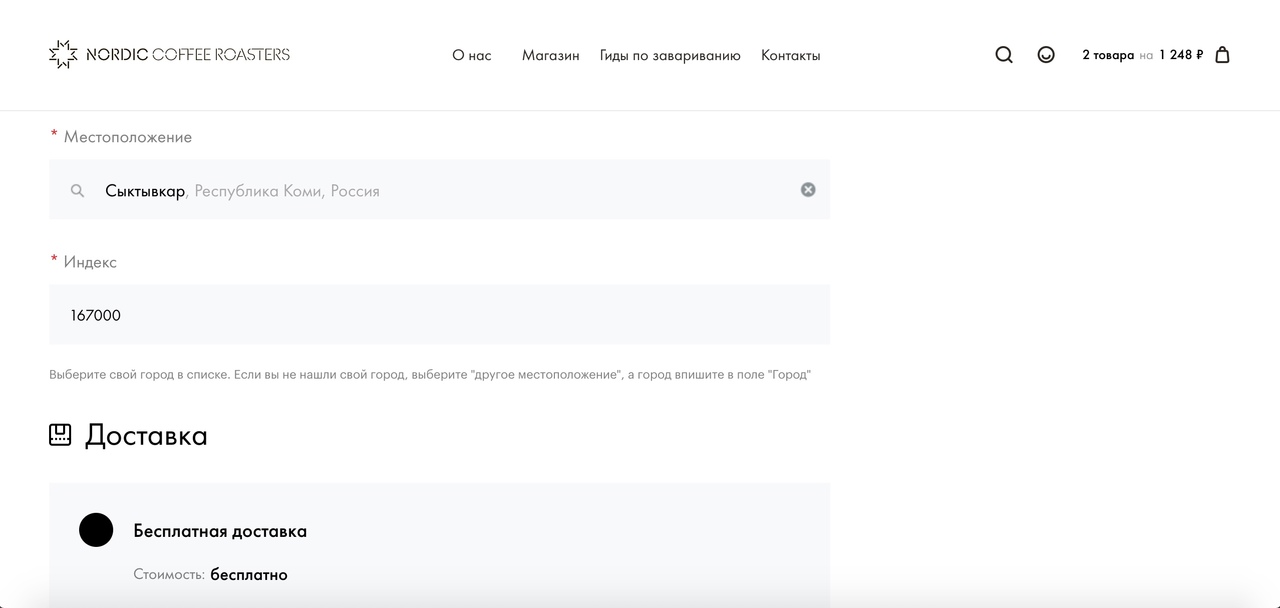Open account via smiley face icon
The height and width of the screenshot is (608, 1280).
[1046, 55]
